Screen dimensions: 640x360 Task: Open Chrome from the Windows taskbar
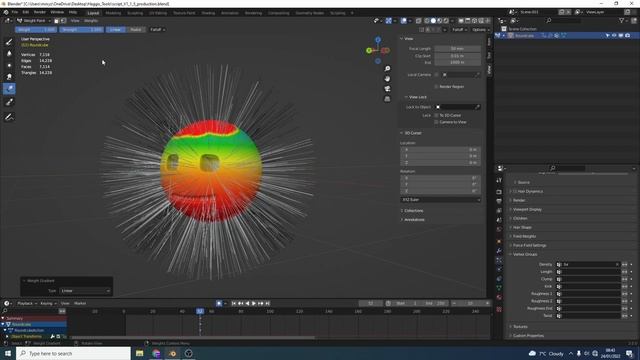pyautogui.click(x=156, y=353)
